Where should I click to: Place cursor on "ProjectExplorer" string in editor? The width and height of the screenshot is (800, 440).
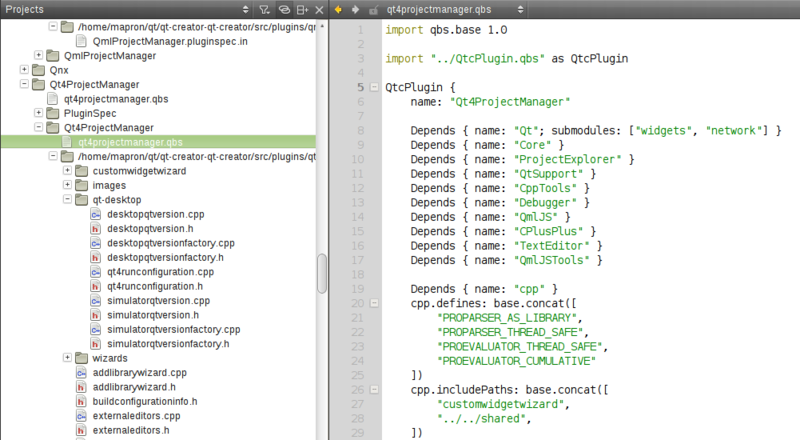pos(567,159)
